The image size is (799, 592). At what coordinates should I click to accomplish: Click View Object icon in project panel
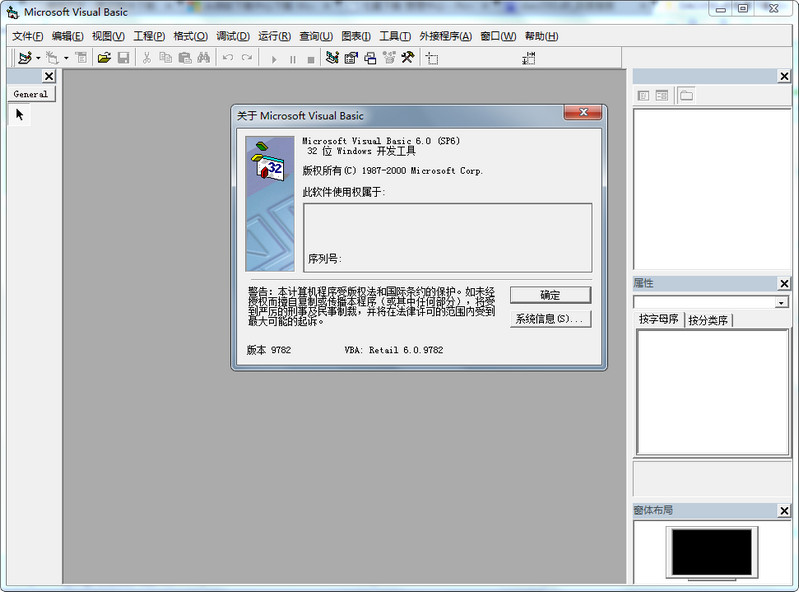pyautogui.click(x=662, y=96)
